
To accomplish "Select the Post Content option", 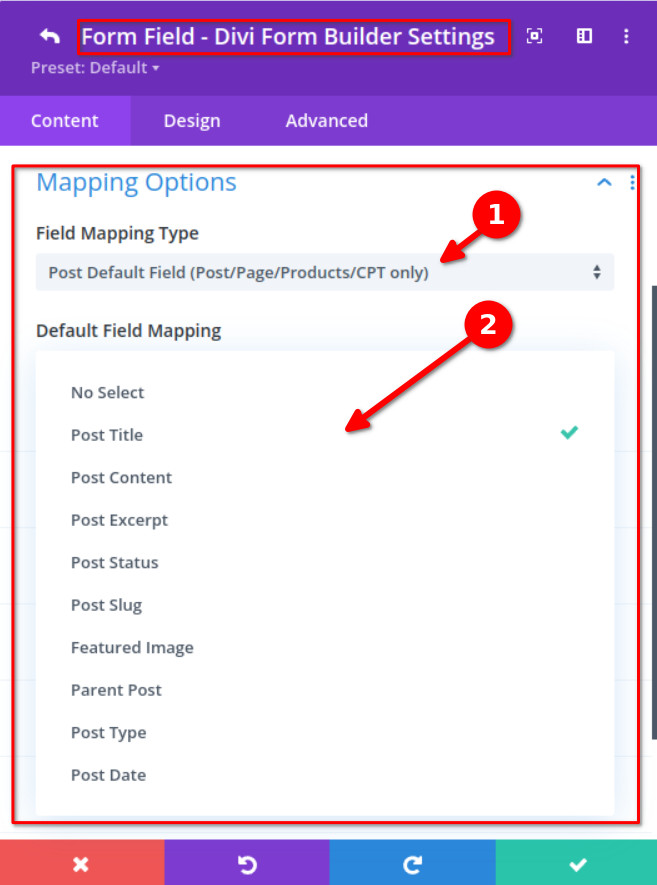I will pyautogui.click(x=121, y=477).
